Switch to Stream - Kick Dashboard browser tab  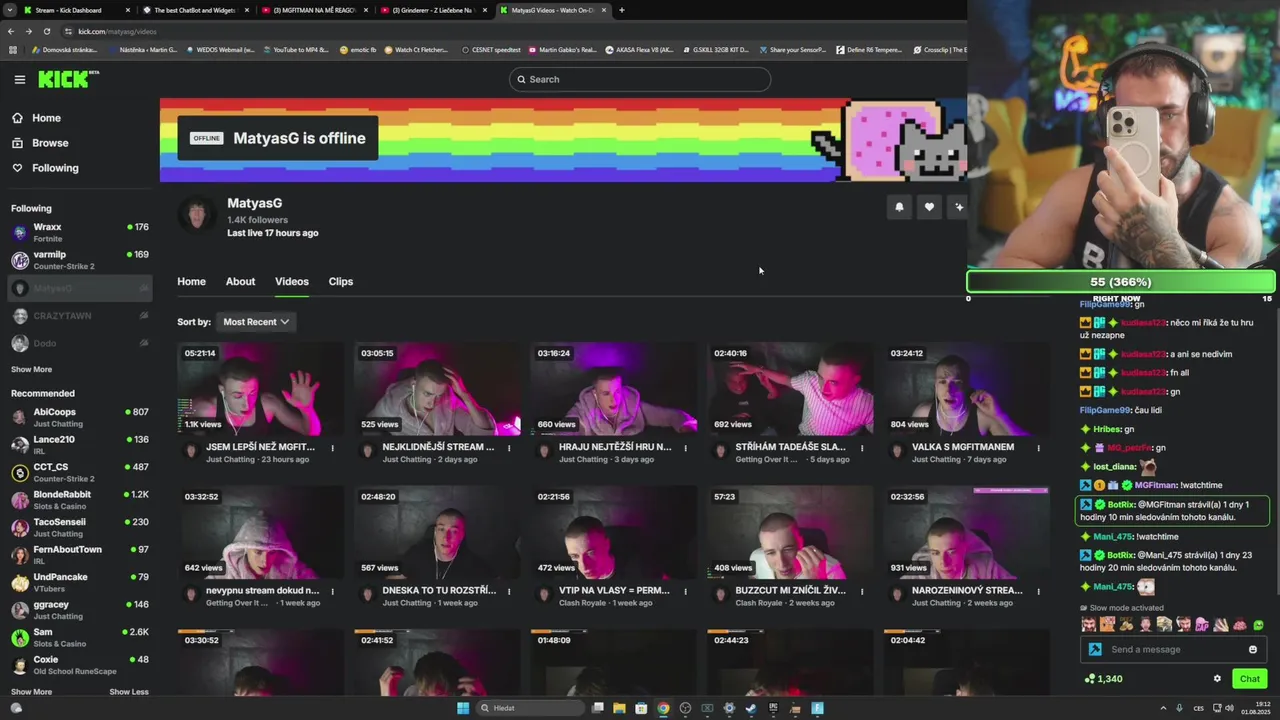pyautogui.click(x=75, y=10)
